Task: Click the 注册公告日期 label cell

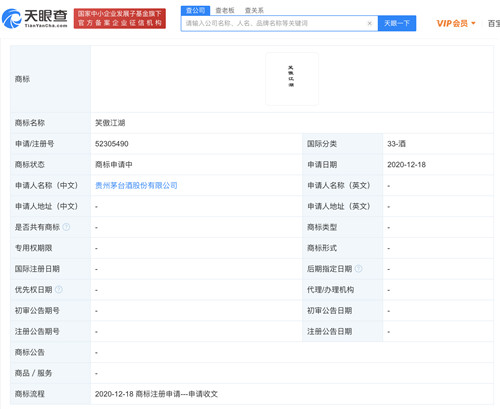Action: coord(343,331)
